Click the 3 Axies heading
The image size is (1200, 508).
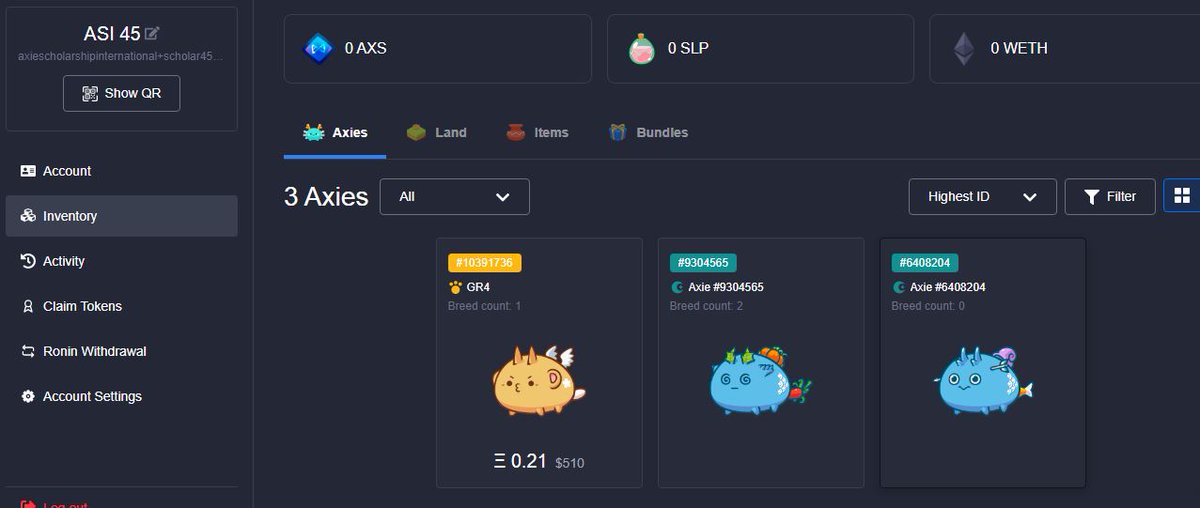(326, 197)
